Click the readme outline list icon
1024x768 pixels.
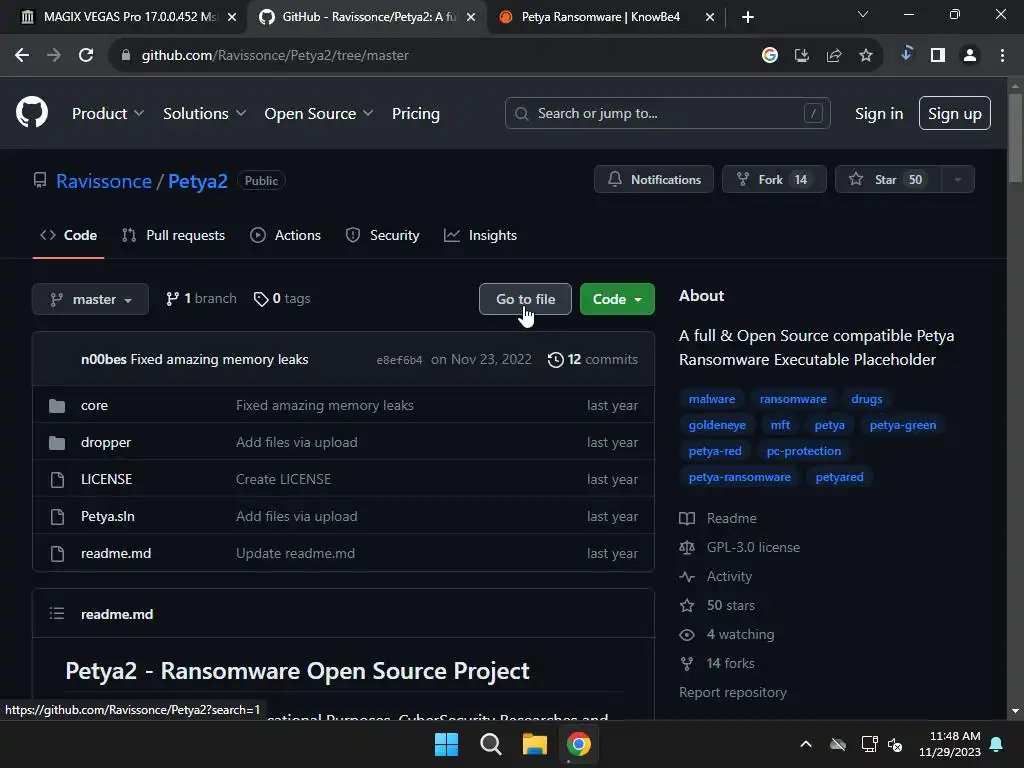click(57, 614)
